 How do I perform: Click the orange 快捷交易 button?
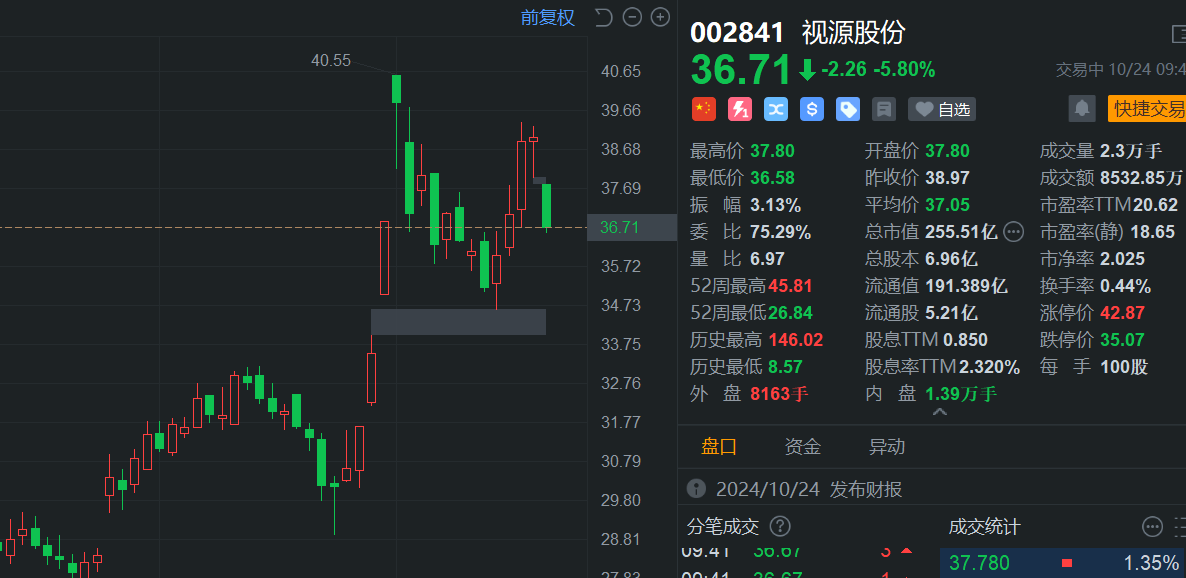point(1148,109)
